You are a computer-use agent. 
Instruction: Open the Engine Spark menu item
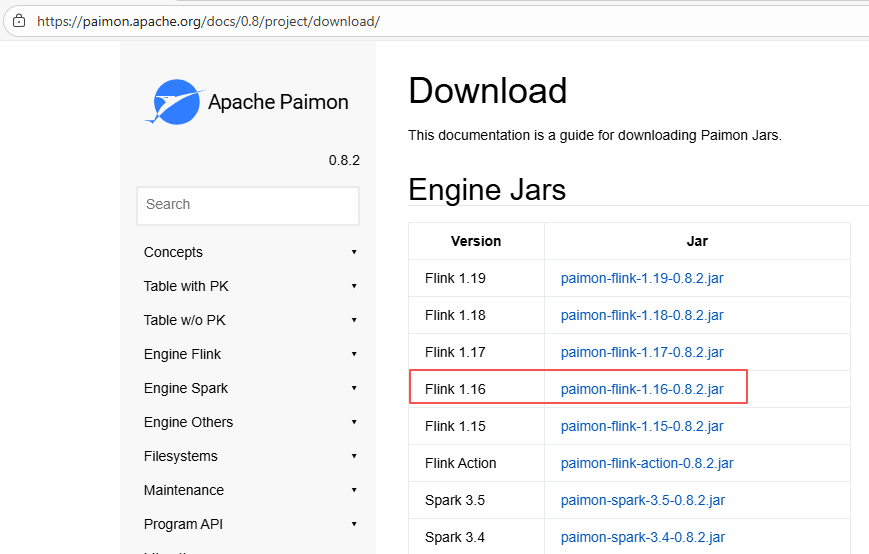(x=186, y=389)
